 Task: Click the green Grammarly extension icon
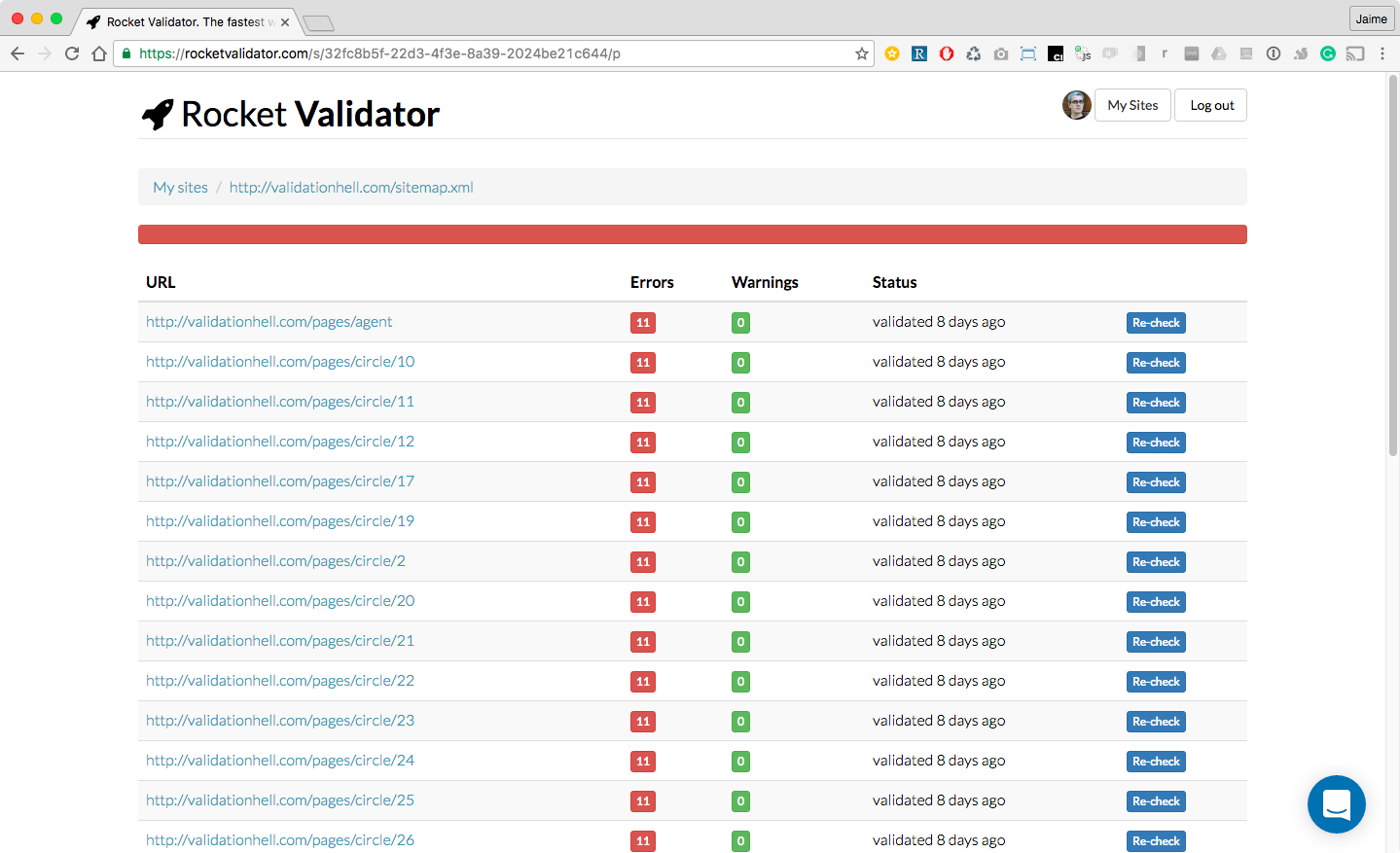pos(1328,53)
